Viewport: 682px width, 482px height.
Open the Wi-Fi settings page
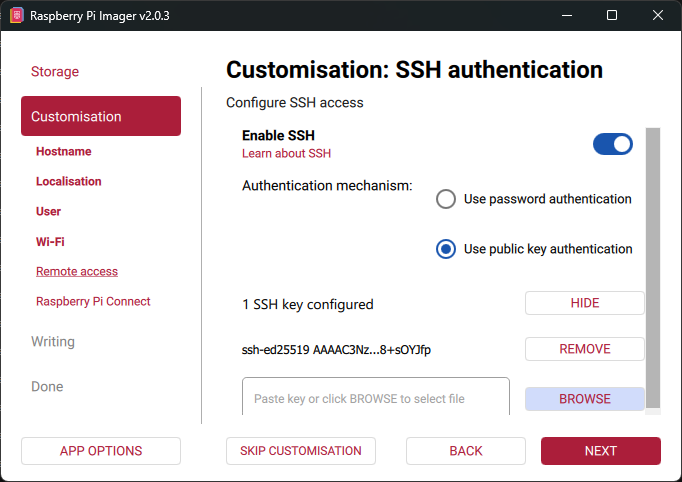[50, 242]
